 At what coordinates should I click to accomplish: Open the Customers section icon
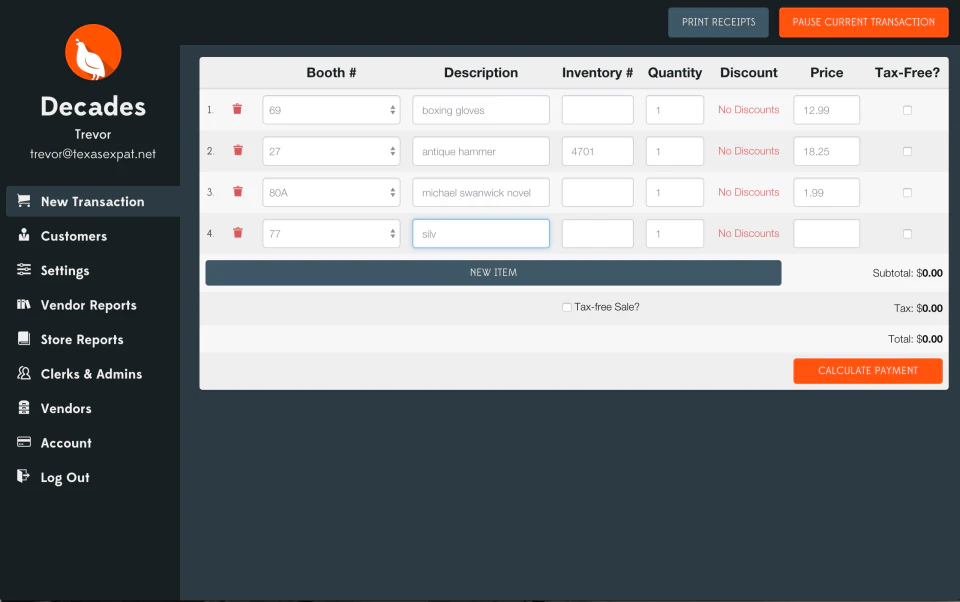click(22, 236)
